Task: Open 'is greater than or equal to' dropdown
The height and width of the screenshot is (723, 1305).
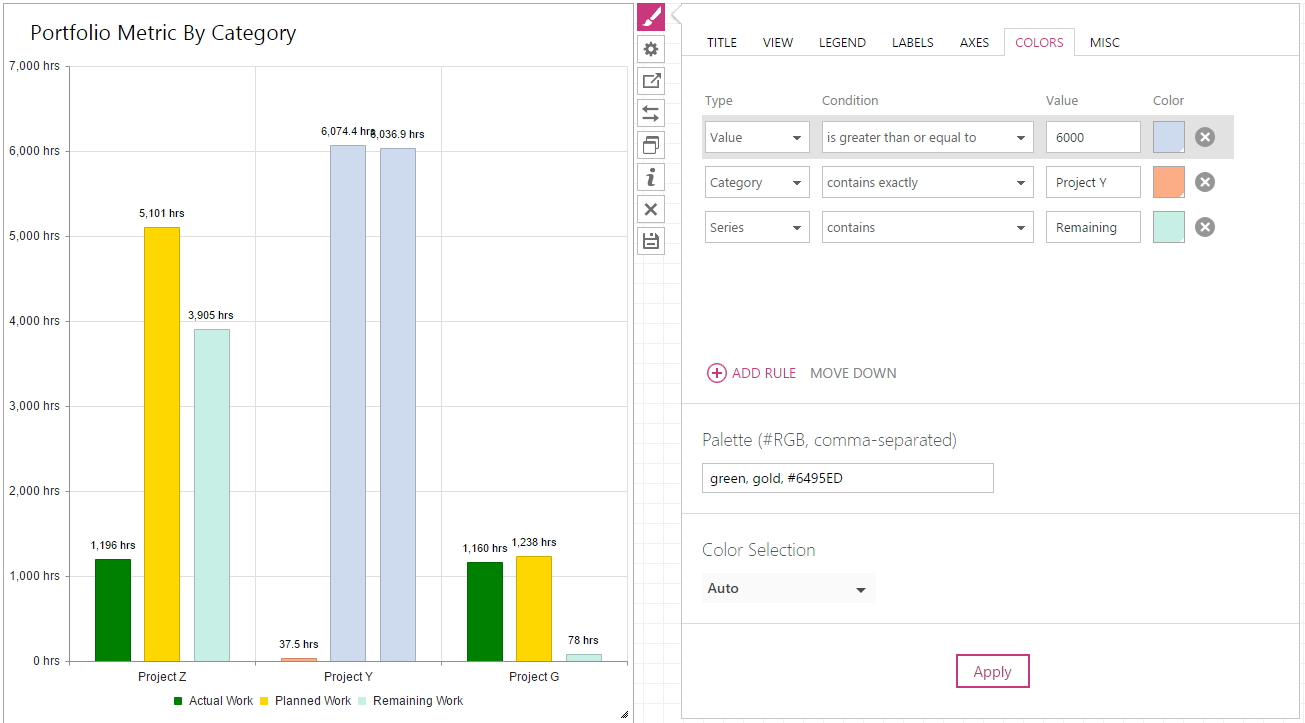Action: [927, 137]
